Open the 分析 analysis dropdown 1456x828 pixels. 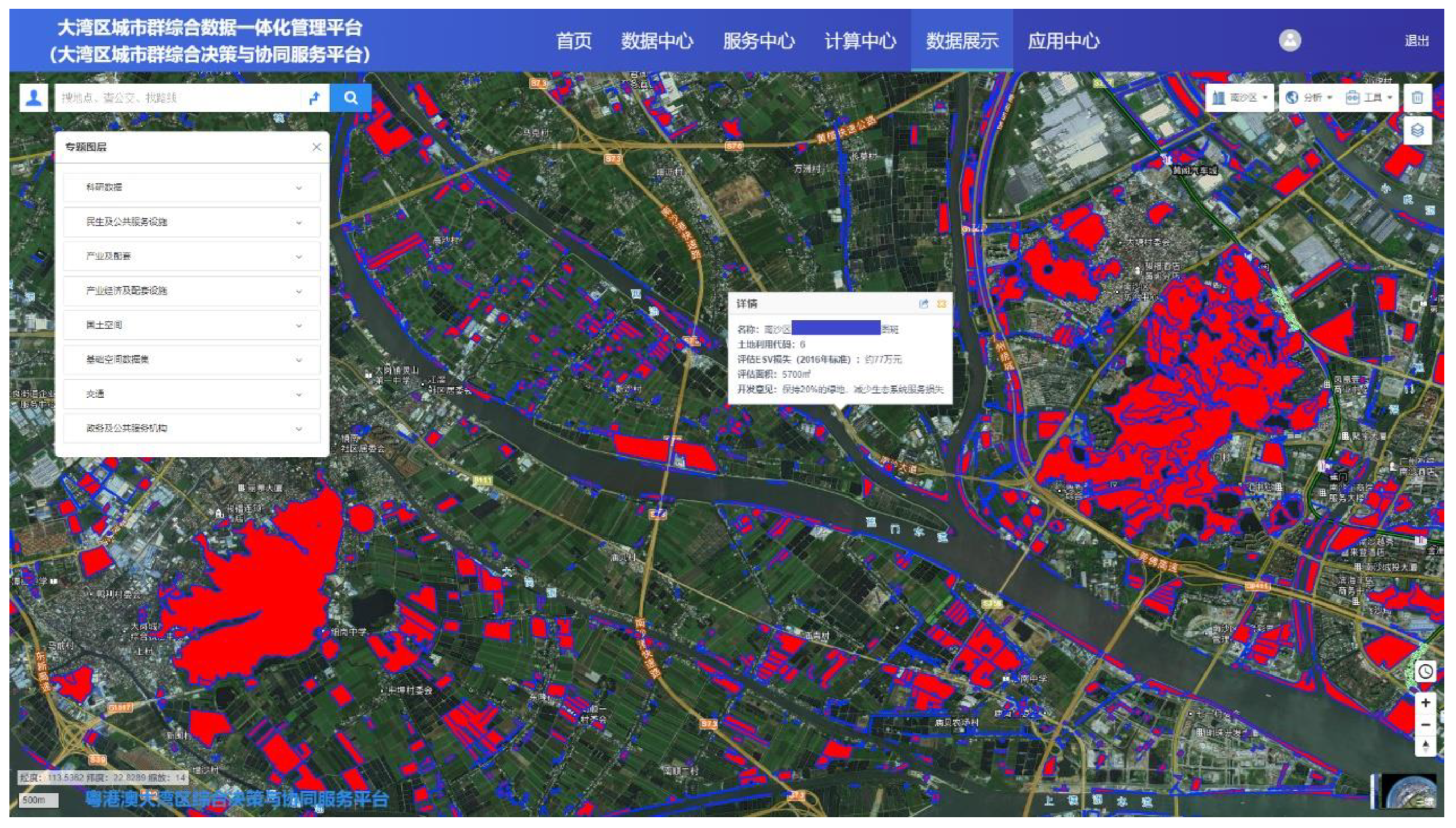(1309, 98)
